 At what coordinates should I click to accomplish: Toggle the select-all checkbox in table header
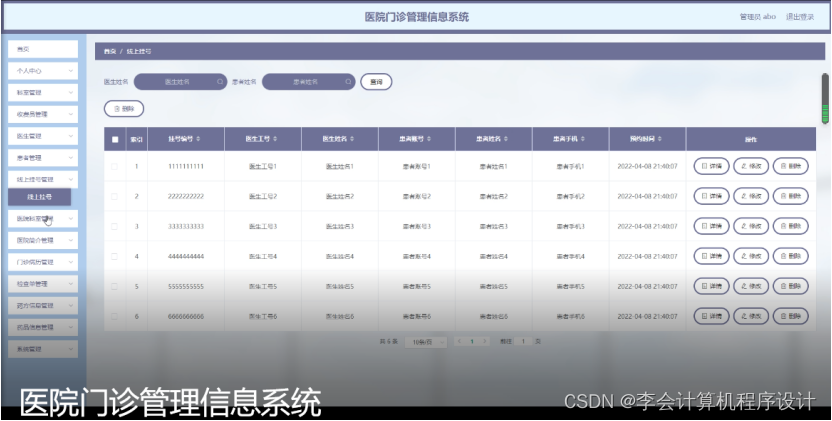115,140
